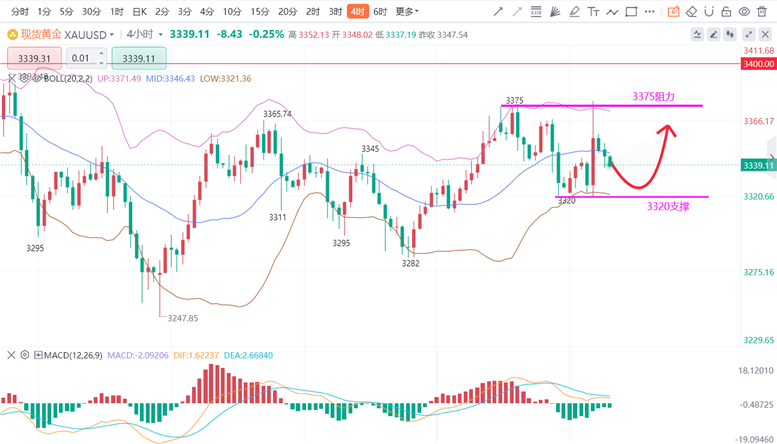
Task: Switch to 6时 timeframe tab
Action: 380,11
